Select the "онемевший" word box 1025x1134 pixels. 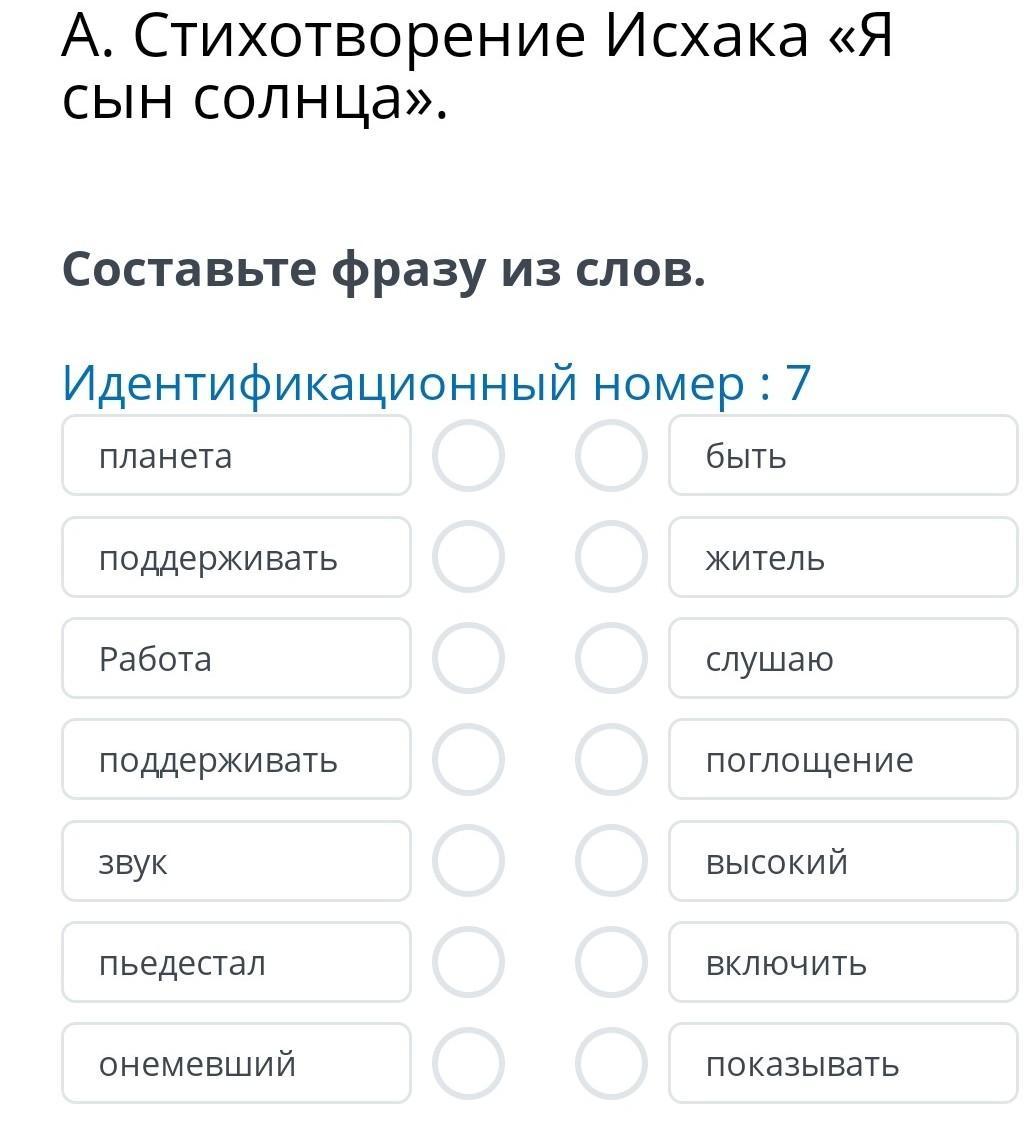(x=236, y=1064)
